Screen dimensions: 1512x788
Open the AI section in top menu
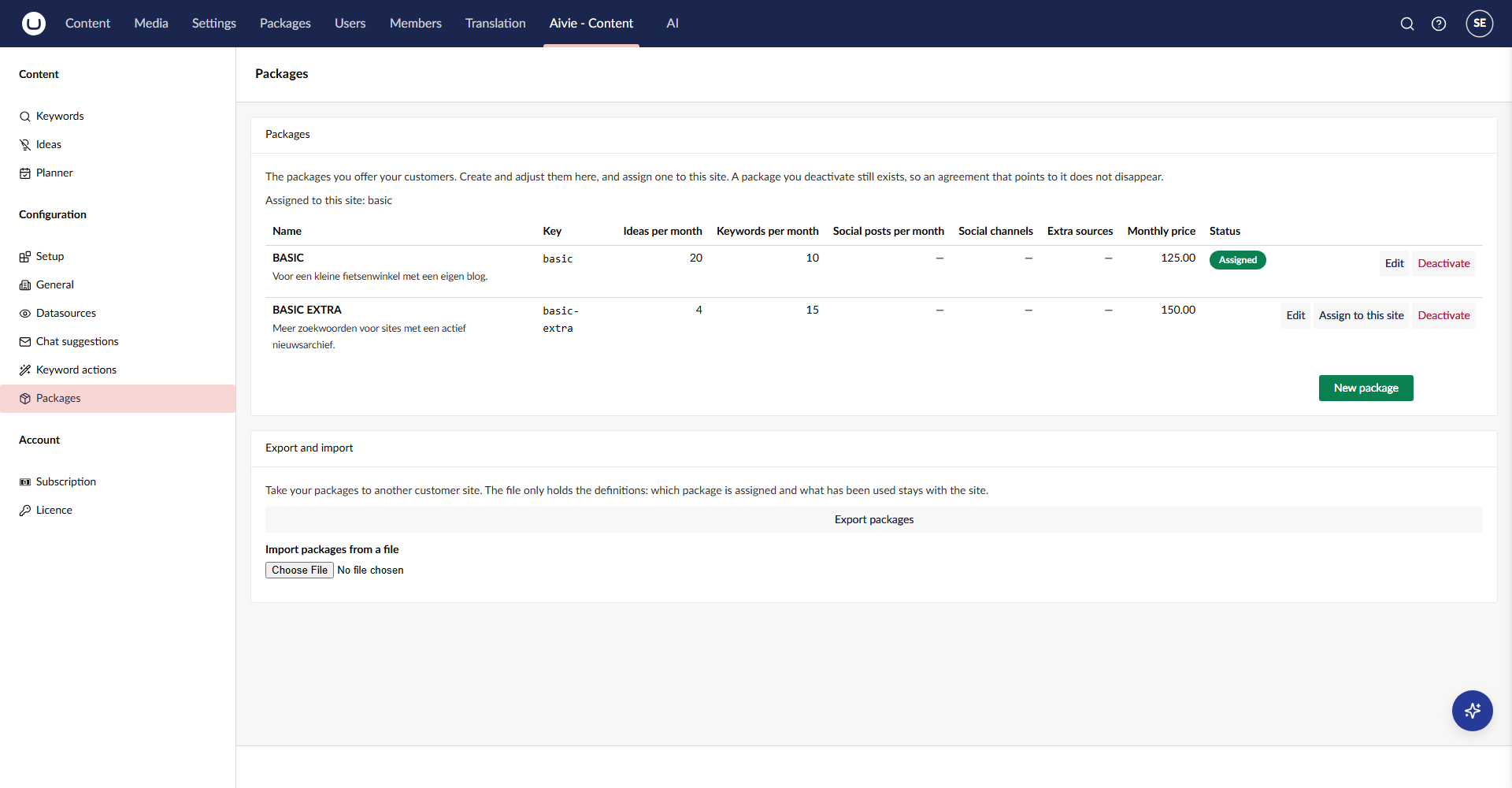[x=673, y=24]
